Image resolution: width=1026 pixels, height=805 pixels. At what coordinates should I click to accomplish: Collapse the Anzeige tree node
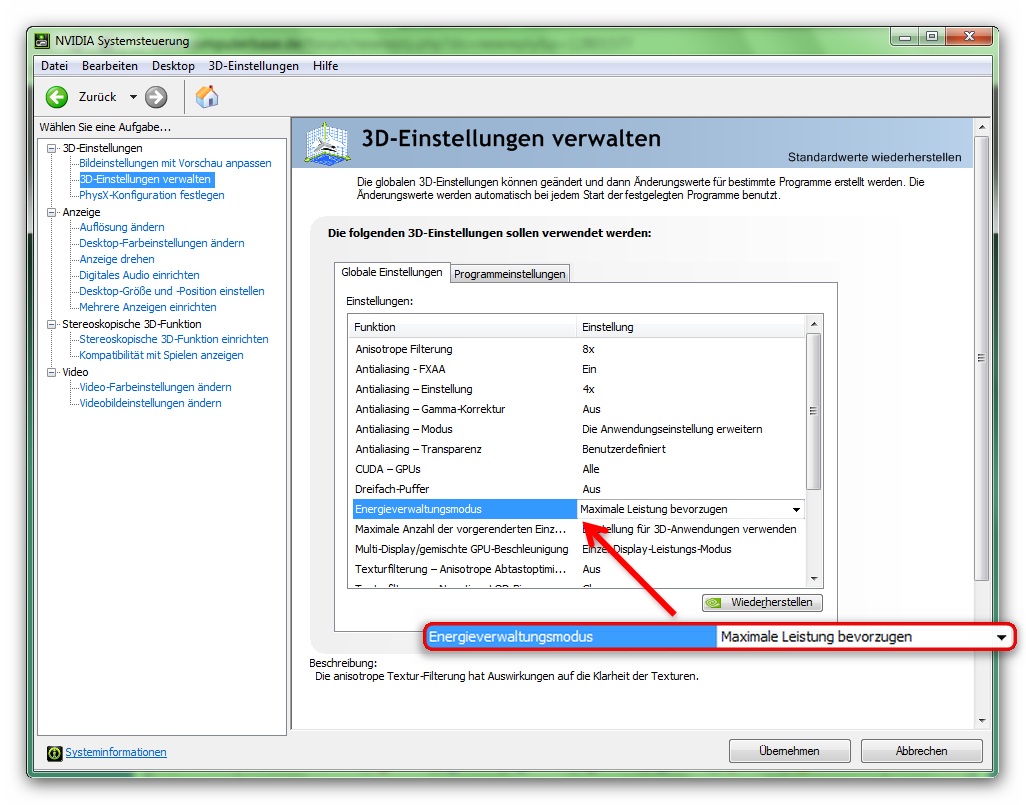[x=52, y=212]
